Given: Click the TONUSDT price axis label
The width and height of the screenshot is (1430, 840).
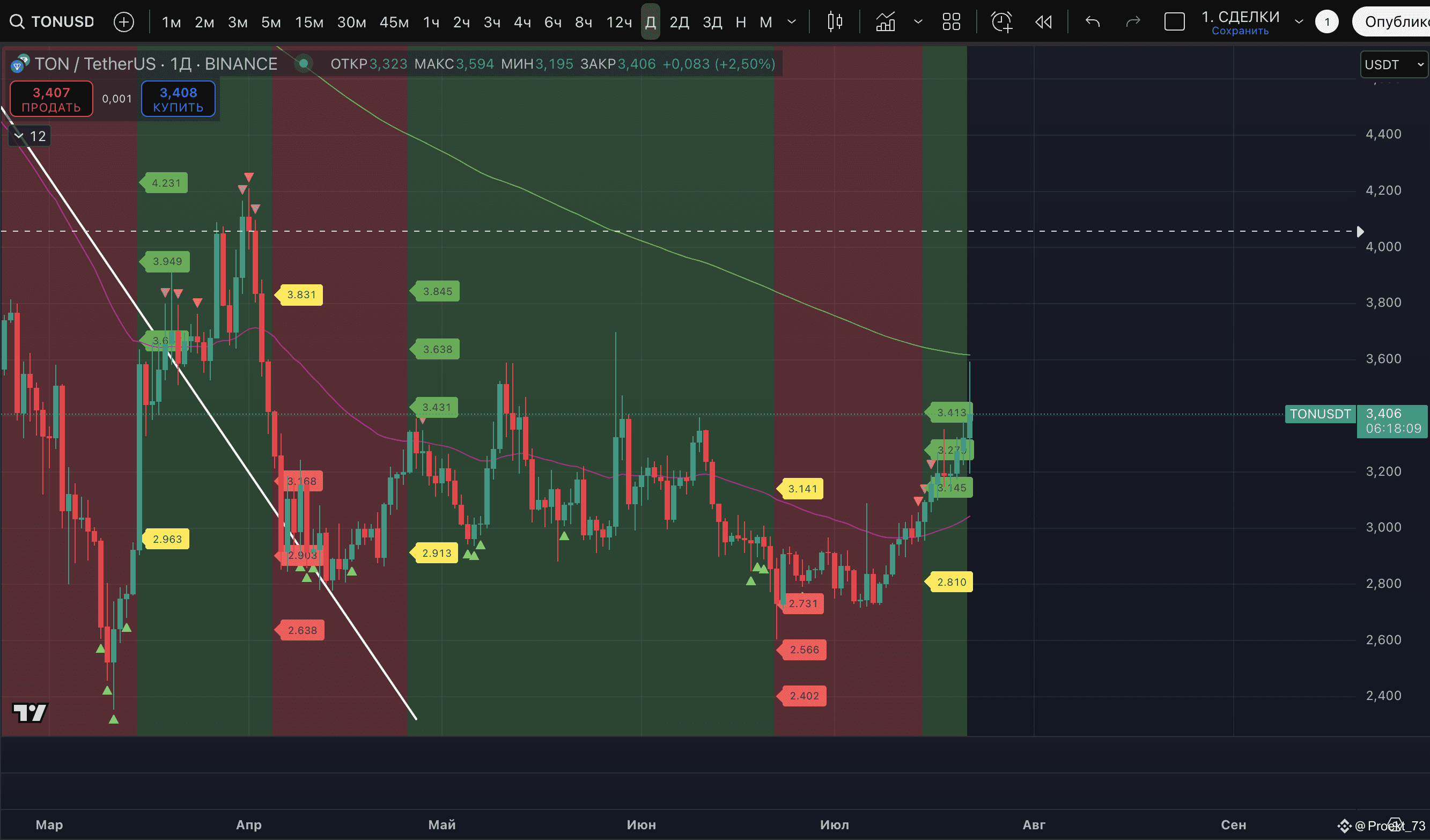Looking at the screenshot, I should tap(1320, 414).
